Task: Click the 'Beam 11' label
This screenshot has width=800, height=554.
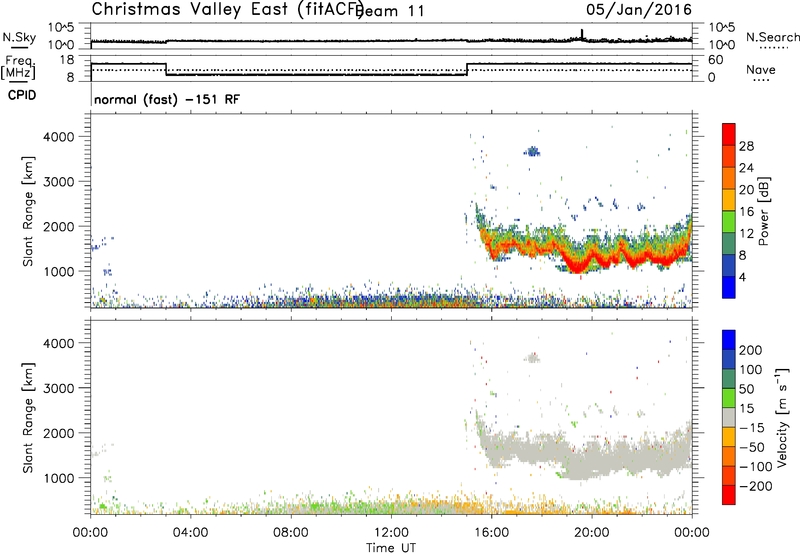Action: 390,11
